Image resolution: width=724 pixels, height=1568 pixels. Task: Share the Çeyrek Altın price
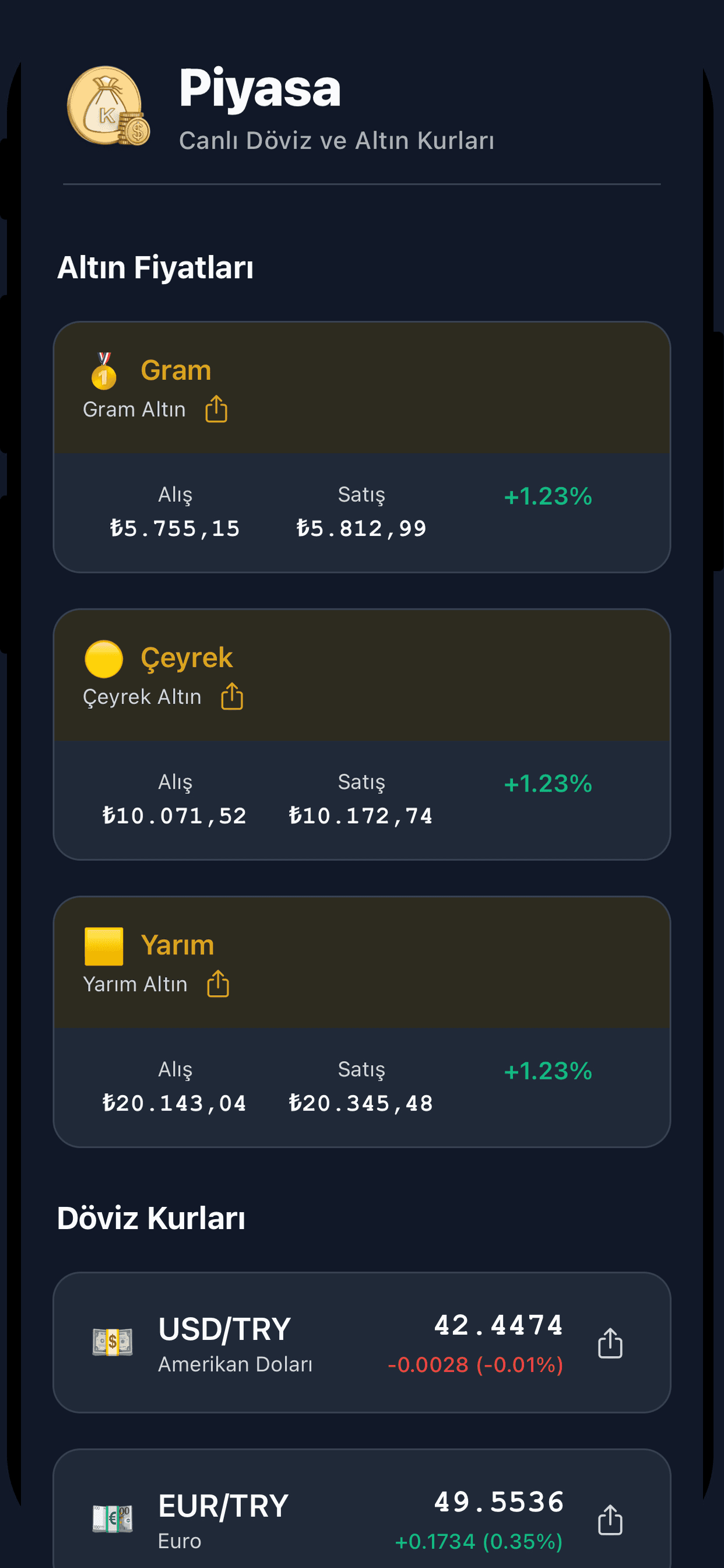click(x=232, y=696)
